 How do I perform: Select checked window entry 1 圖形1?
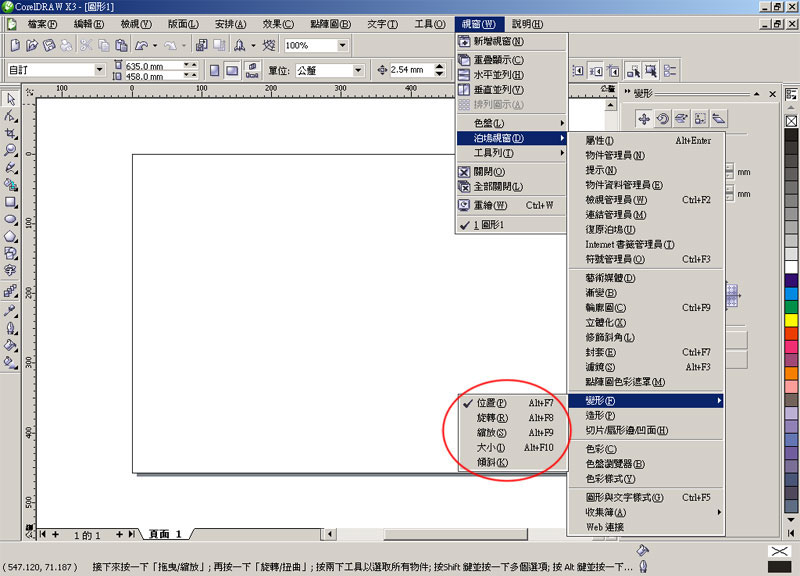pos(511,224)
